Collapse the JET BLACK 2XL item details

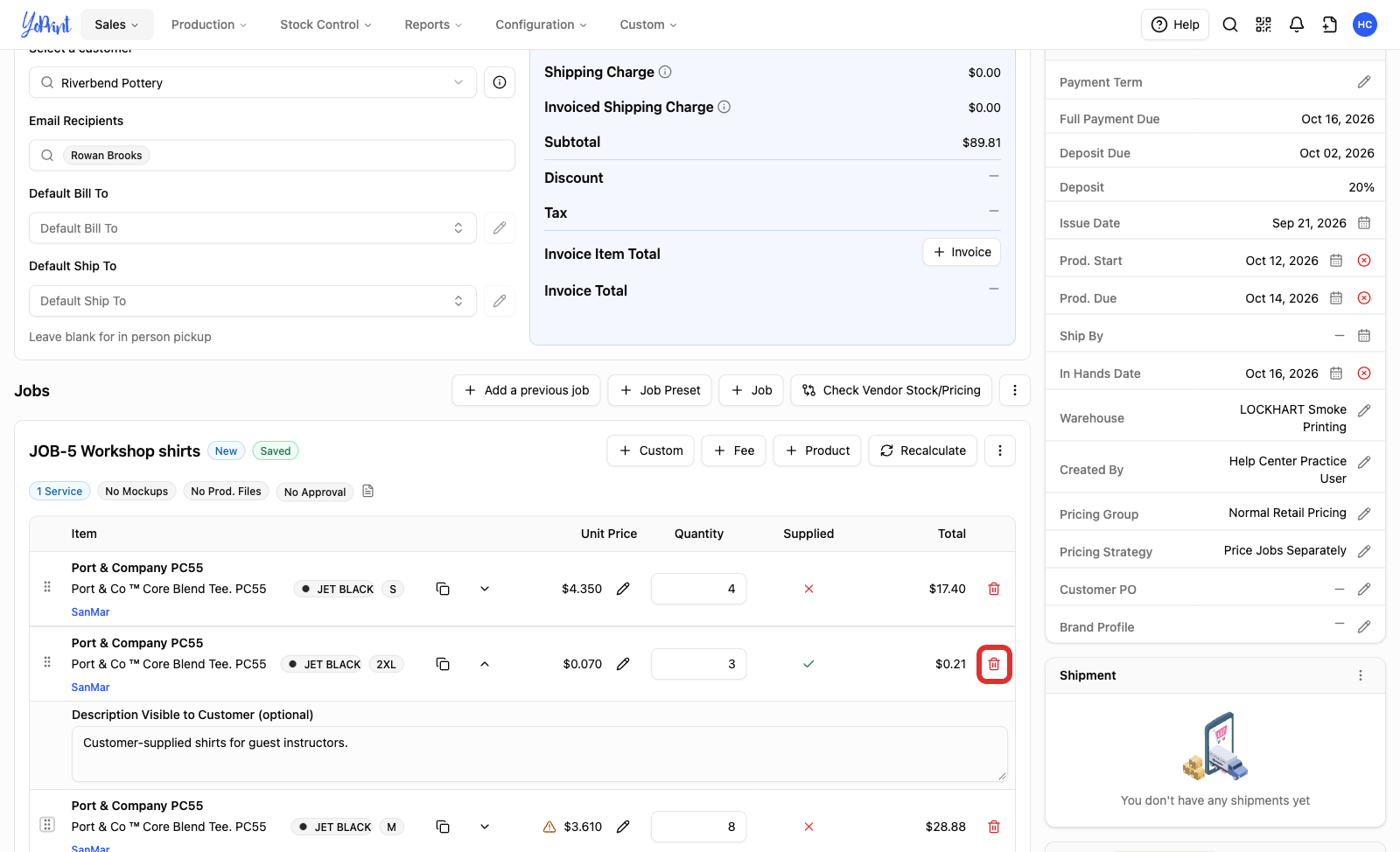485,664
